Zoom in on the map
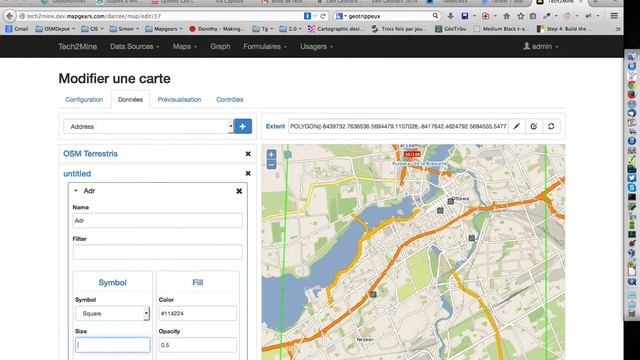Image resolution: width=640 pixels, height=360 pixels. [271, 154]
